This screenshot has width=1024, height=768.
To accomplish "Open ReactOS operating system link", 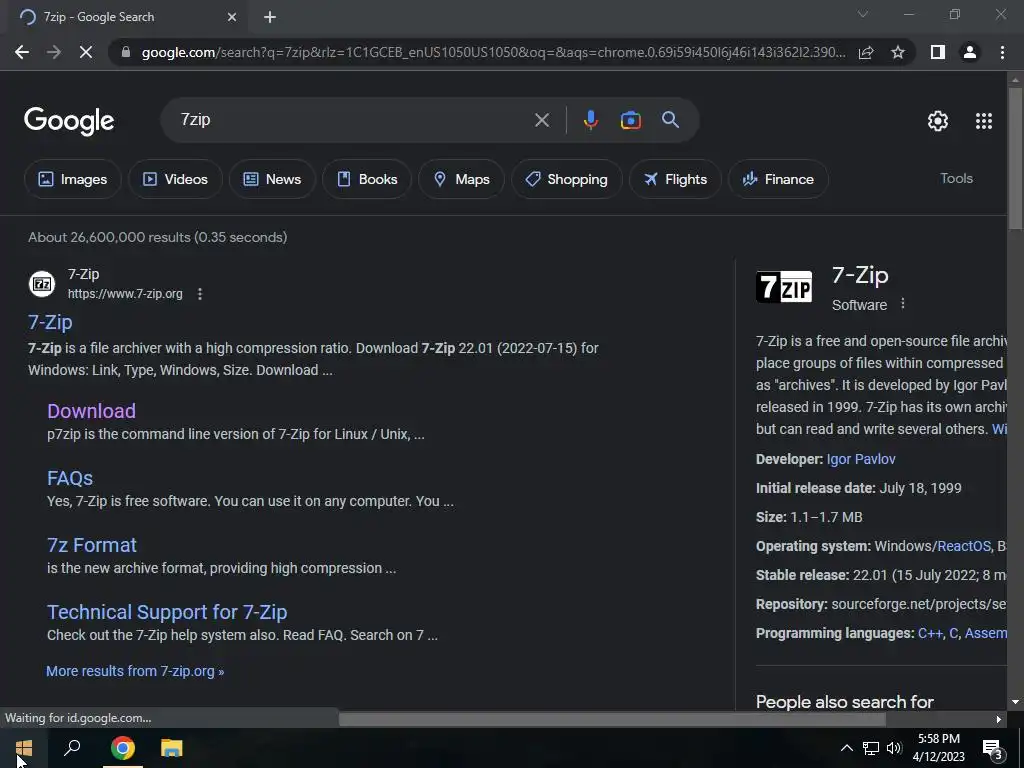I will pyautogui.click(x=964, y=546).
